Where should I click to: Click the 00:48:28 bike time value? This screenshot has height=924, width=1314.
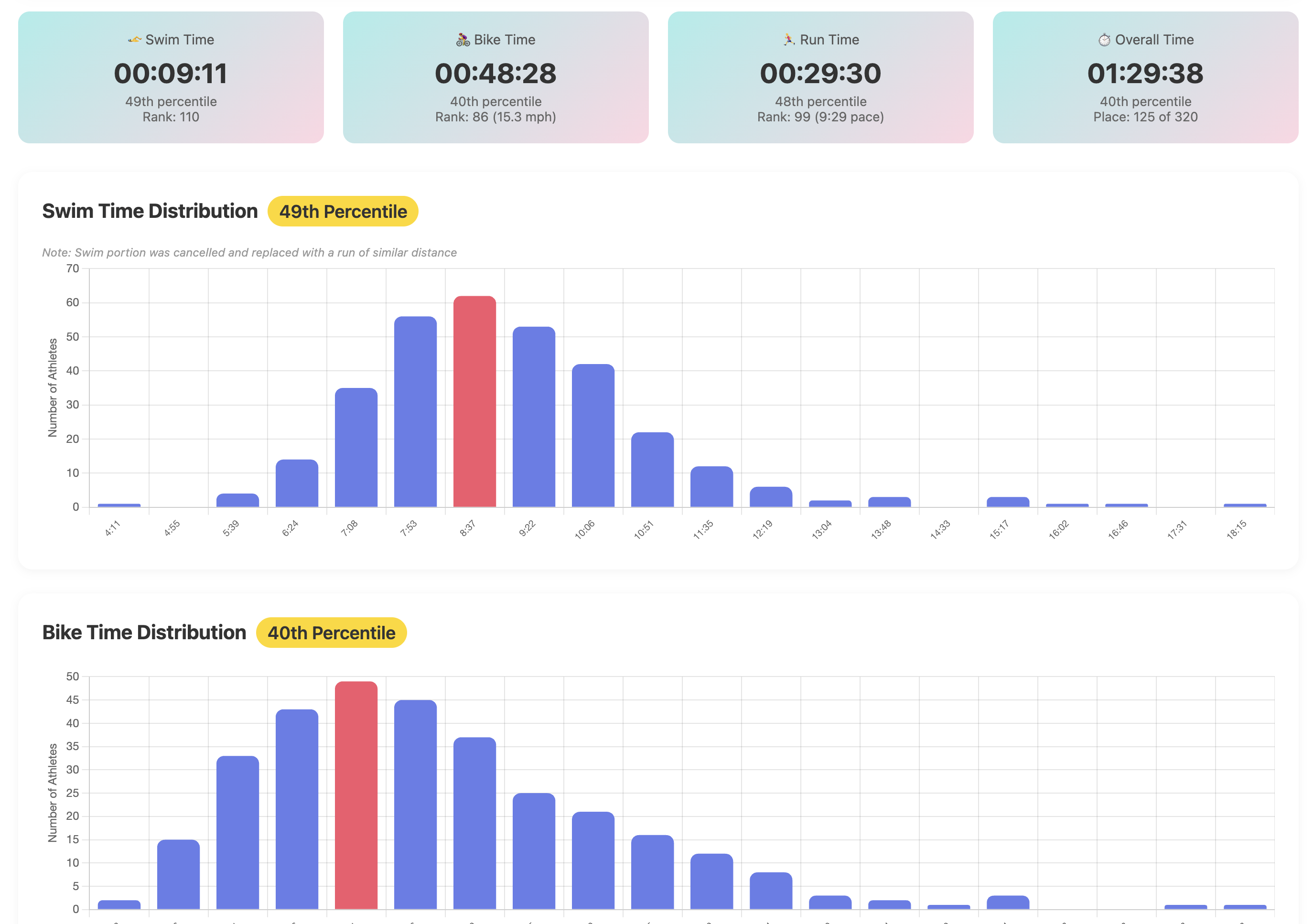pos(495,72)
